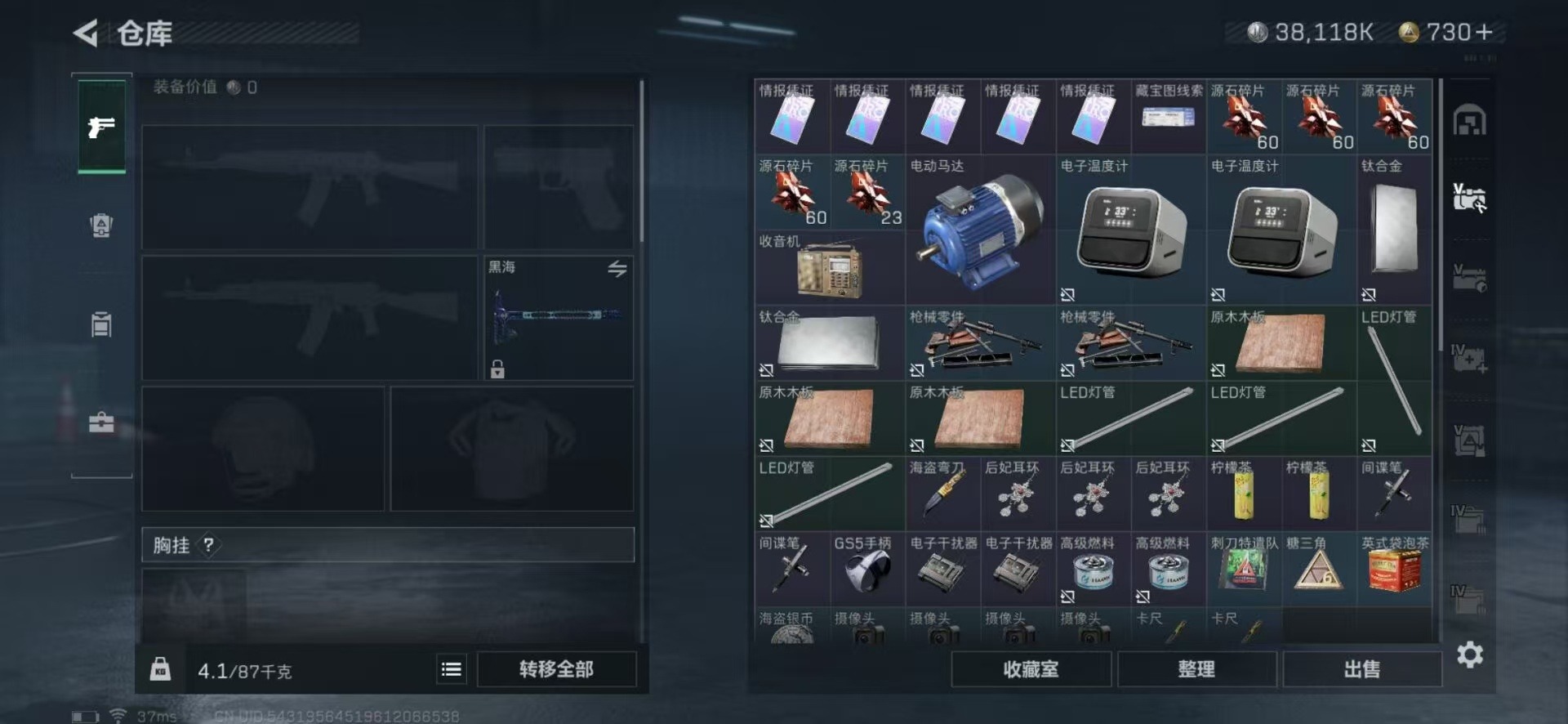Go back using the arrow beside 仓库
Image resolution: width=1568 pixels, height=724 pixels.
tap(85, 34)
